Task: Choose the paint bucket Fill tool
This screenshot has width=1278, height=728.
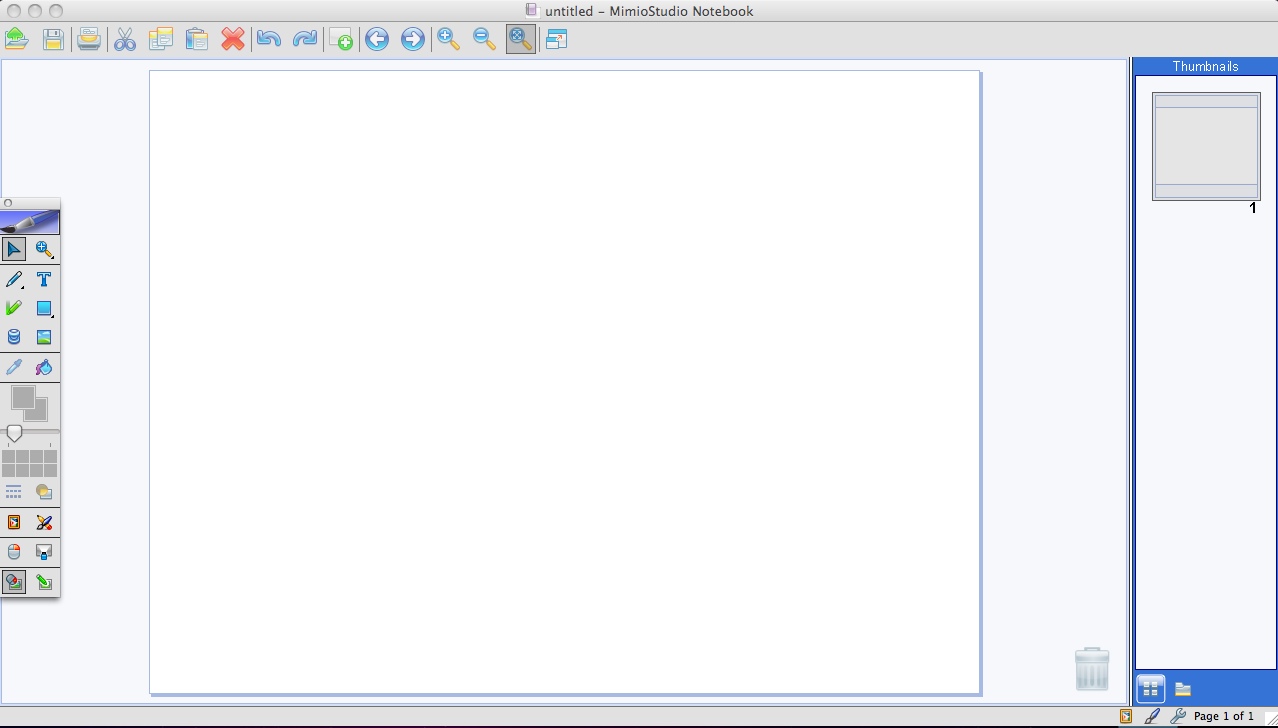Action: pyautogui.click(x=44, y=367)
